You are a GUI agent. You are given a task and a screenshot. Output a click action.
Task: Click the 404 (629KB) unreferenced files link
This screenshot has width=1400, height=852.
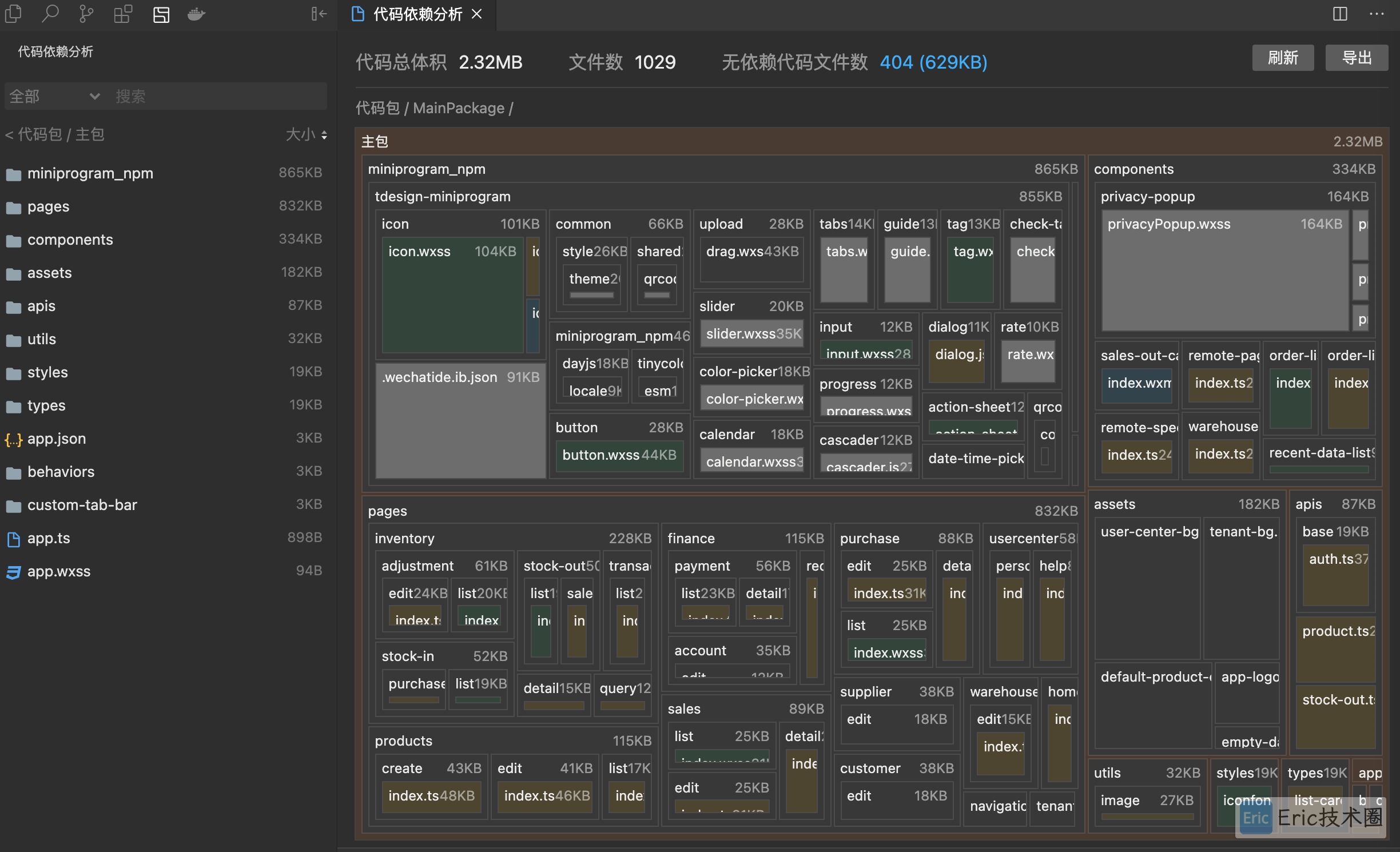click(933, 62)
